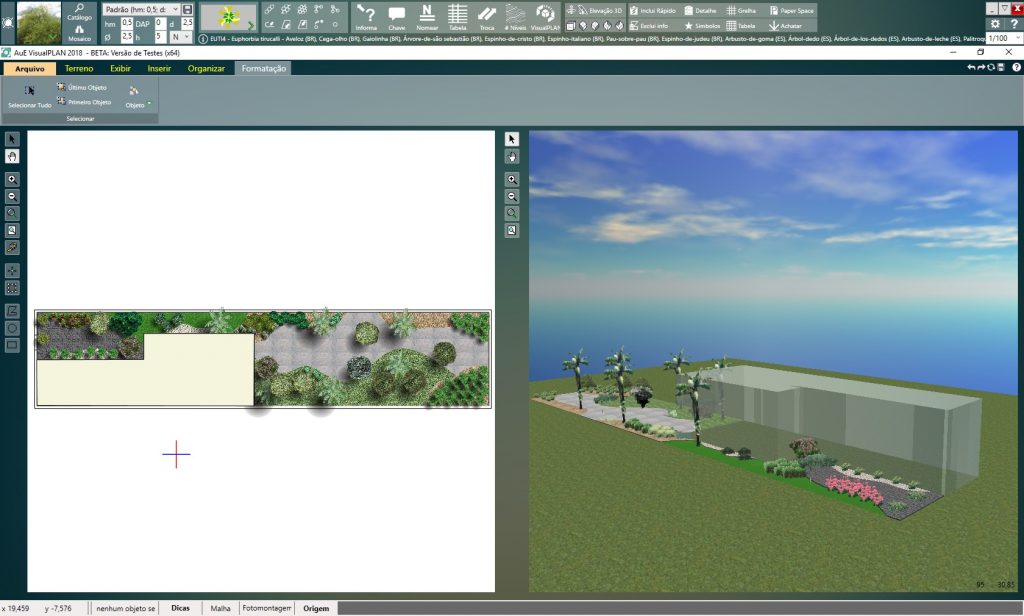1024x616 pixels.
Task: Open the Padrão pattern dropdown
Action: point(175,9)
